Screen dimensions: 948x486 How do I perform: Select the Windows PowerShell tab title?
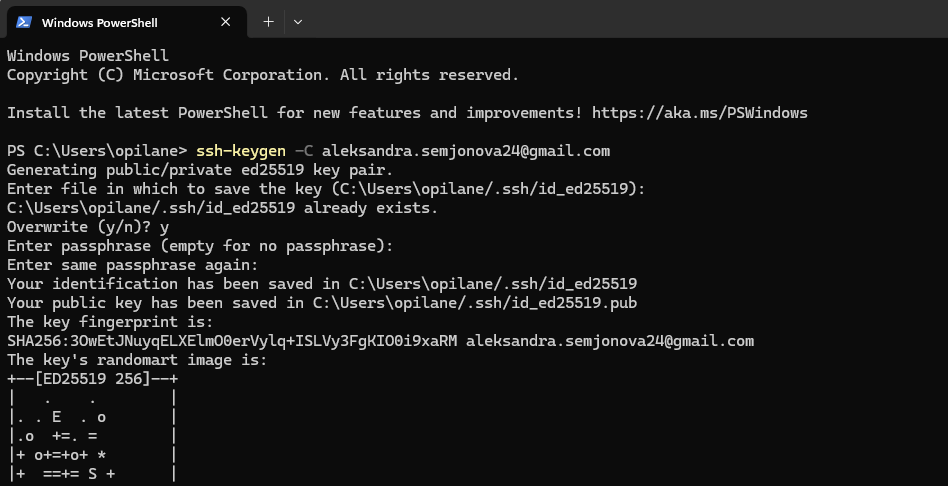pyautogui.click(x=99, y=22)
